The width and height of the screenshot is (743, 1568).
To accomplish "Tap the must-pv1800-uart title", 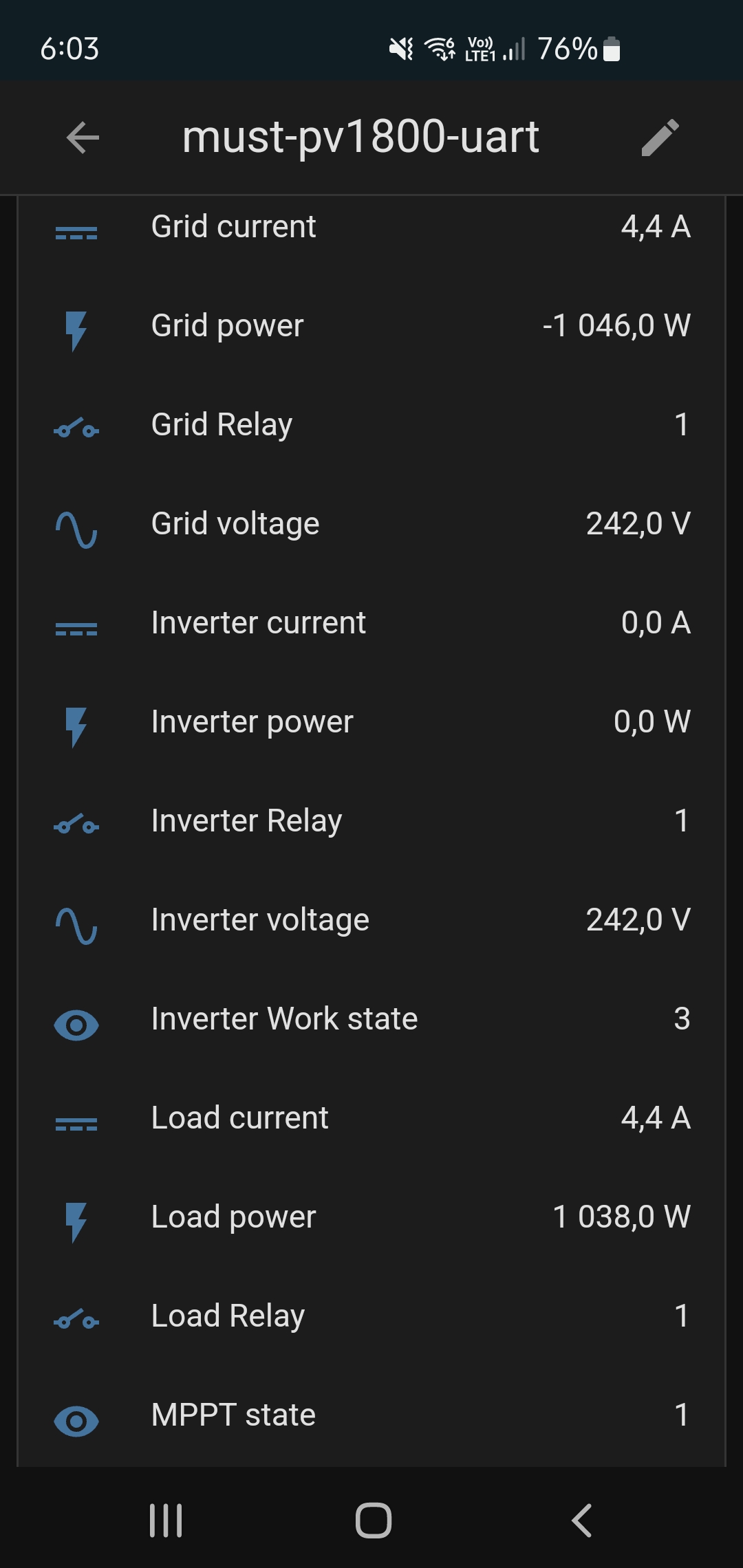I will pos(360,138).
